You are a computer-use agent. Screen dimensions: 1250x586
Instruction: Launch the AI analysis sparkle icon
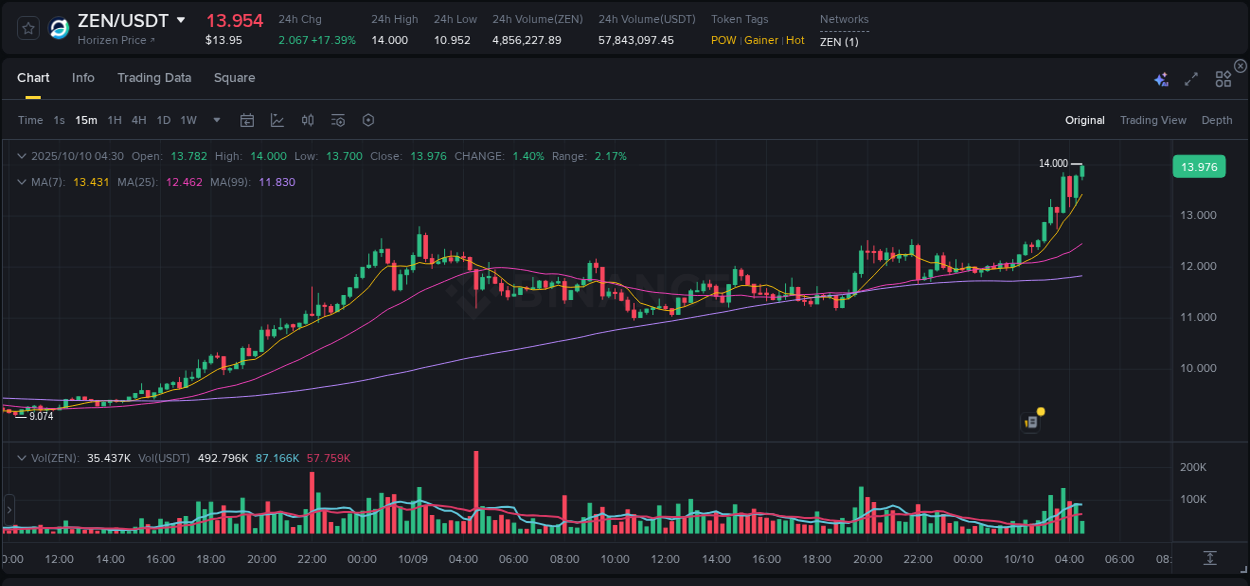(1159, 77)
